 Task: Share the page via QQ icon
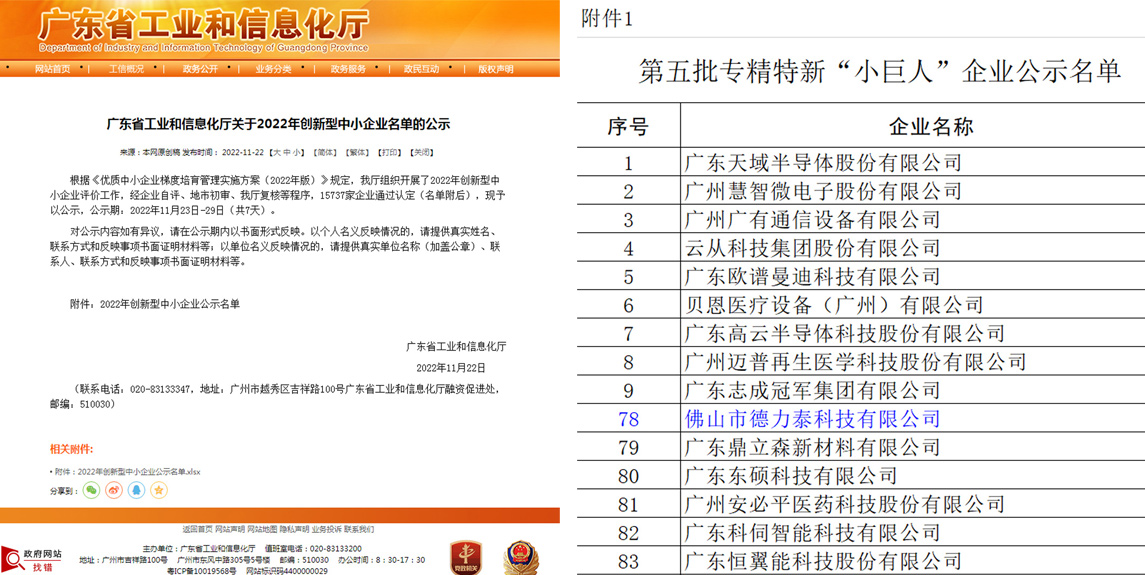136,490
